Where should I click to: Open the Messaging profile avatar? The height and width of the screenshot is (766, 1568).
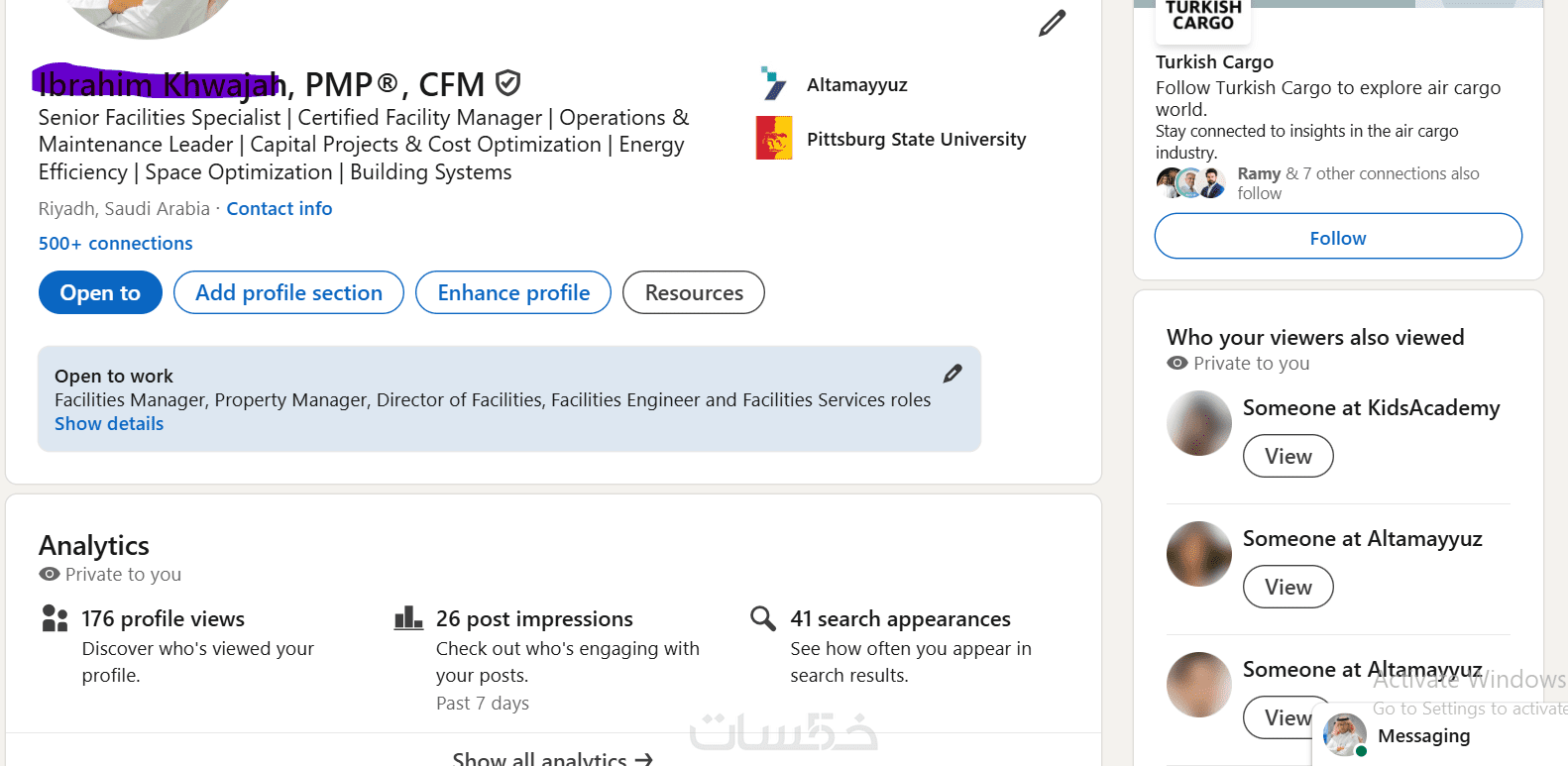click(1345, 735)
